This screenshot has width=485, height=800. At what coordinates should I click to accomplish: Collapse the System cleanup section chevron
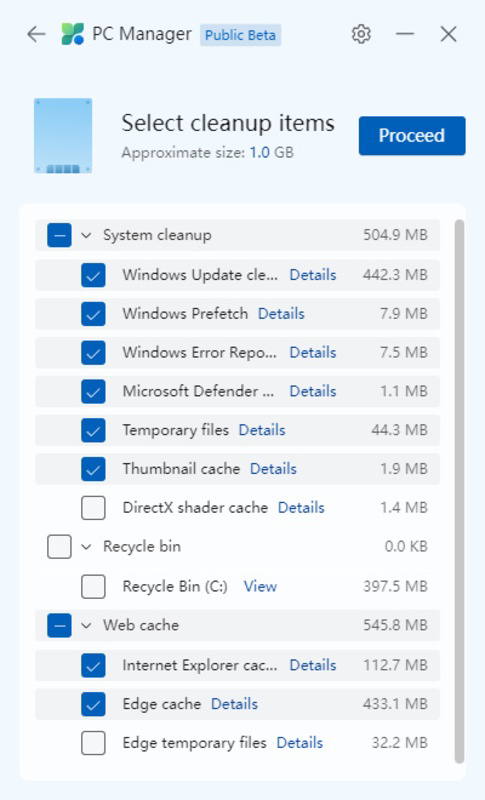point(86,235)
